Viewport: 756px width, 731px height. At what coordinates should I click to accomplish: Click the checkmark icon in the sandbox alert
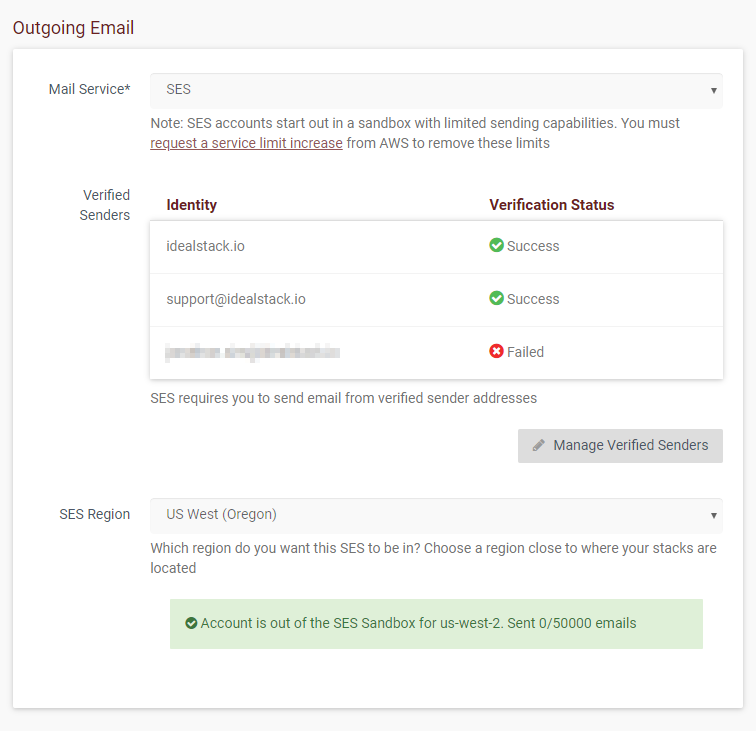pyautogui.click(x=191, y=623)
